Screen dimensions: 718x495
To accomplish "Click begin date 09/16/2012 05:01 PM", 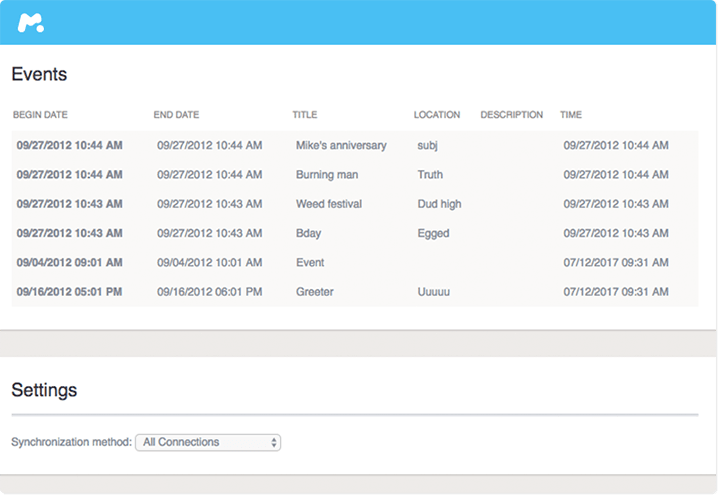I will point(70,292).
